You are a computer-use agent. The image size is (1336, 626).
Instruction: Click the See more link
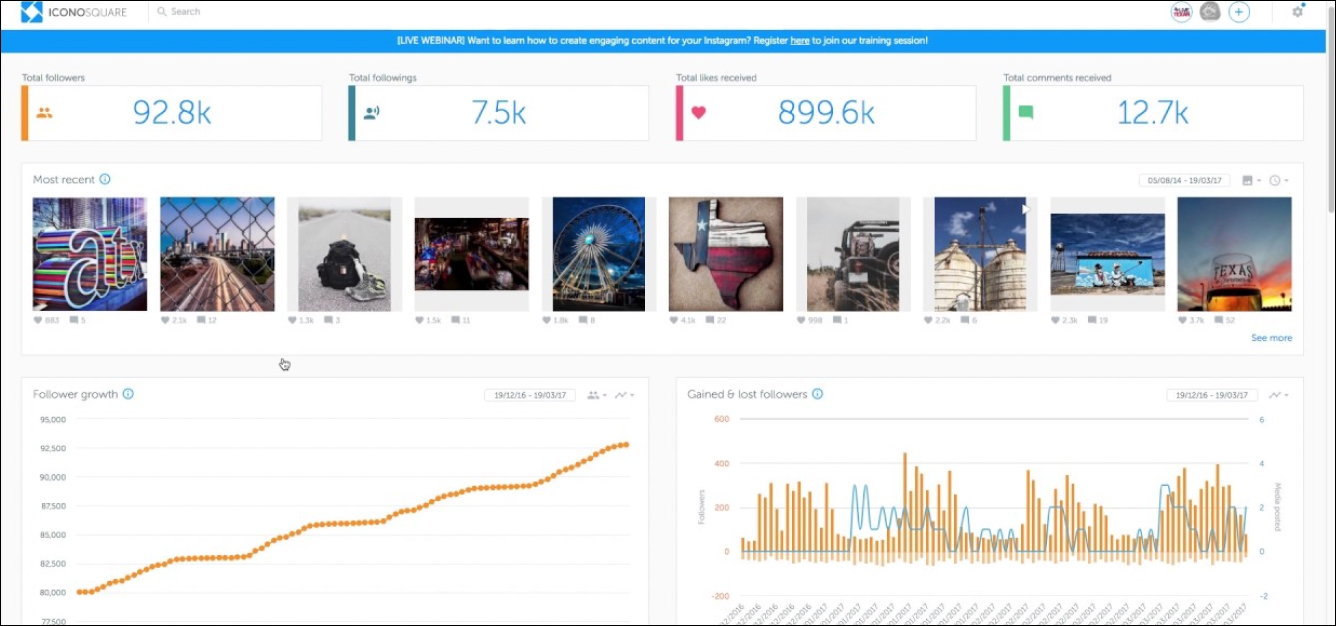(x=1271, y=338)
